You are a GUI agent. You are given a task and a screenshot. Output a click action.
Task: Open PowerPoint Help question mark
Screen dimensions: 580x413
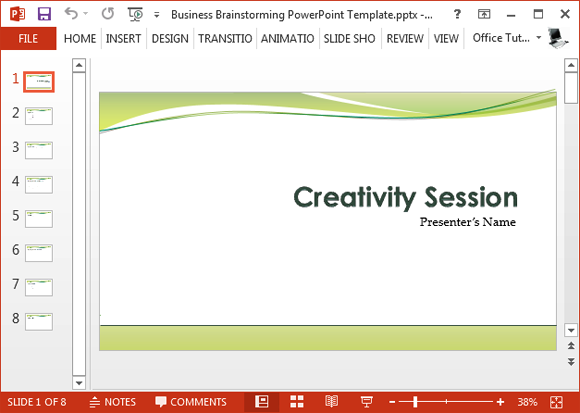tap(457, 14)
